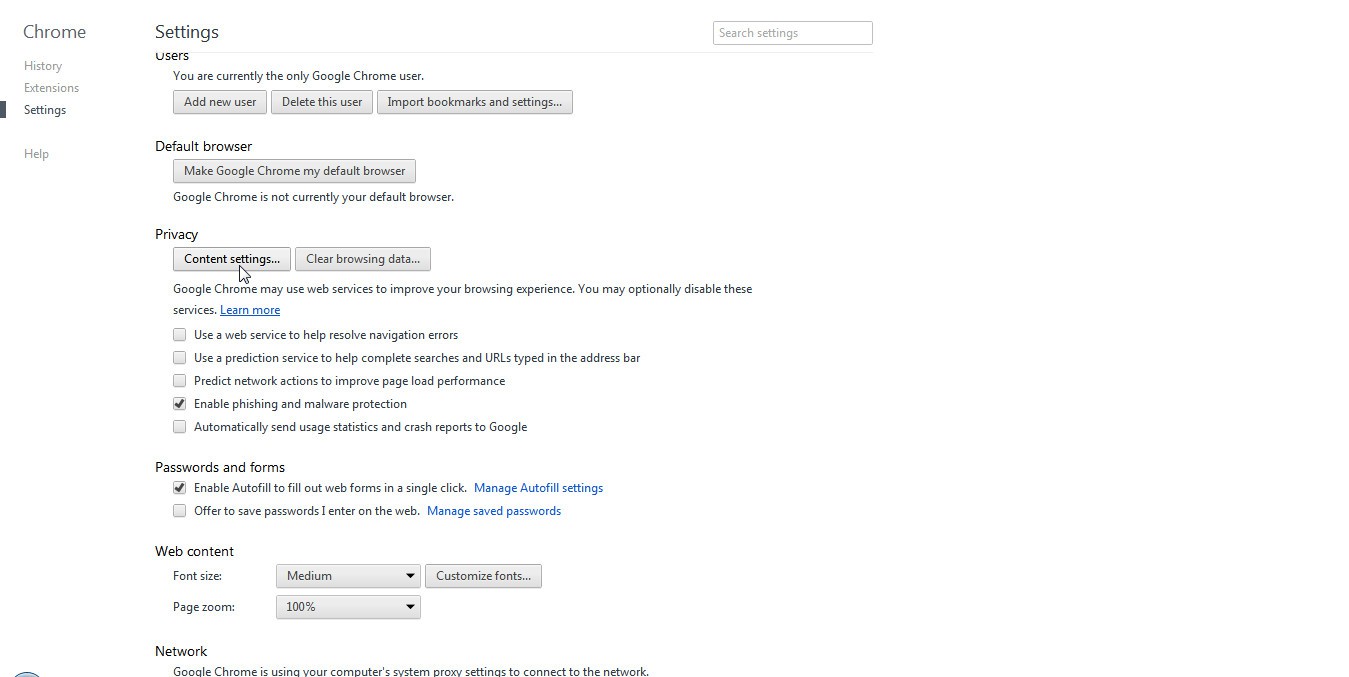1349x677 pixels.
Task: Toggle sending usage statistics to Google
Action: [180, 427]
